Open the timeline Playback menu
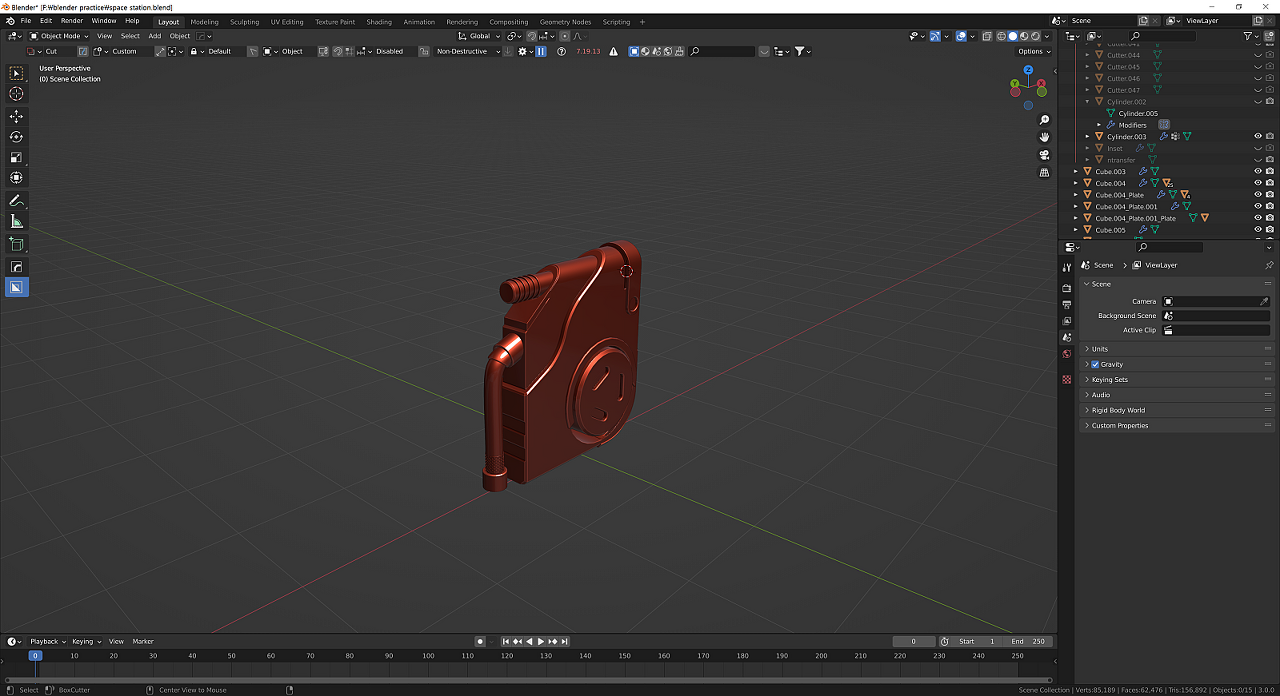The image size is (1280, 696). tap(47, 641)
